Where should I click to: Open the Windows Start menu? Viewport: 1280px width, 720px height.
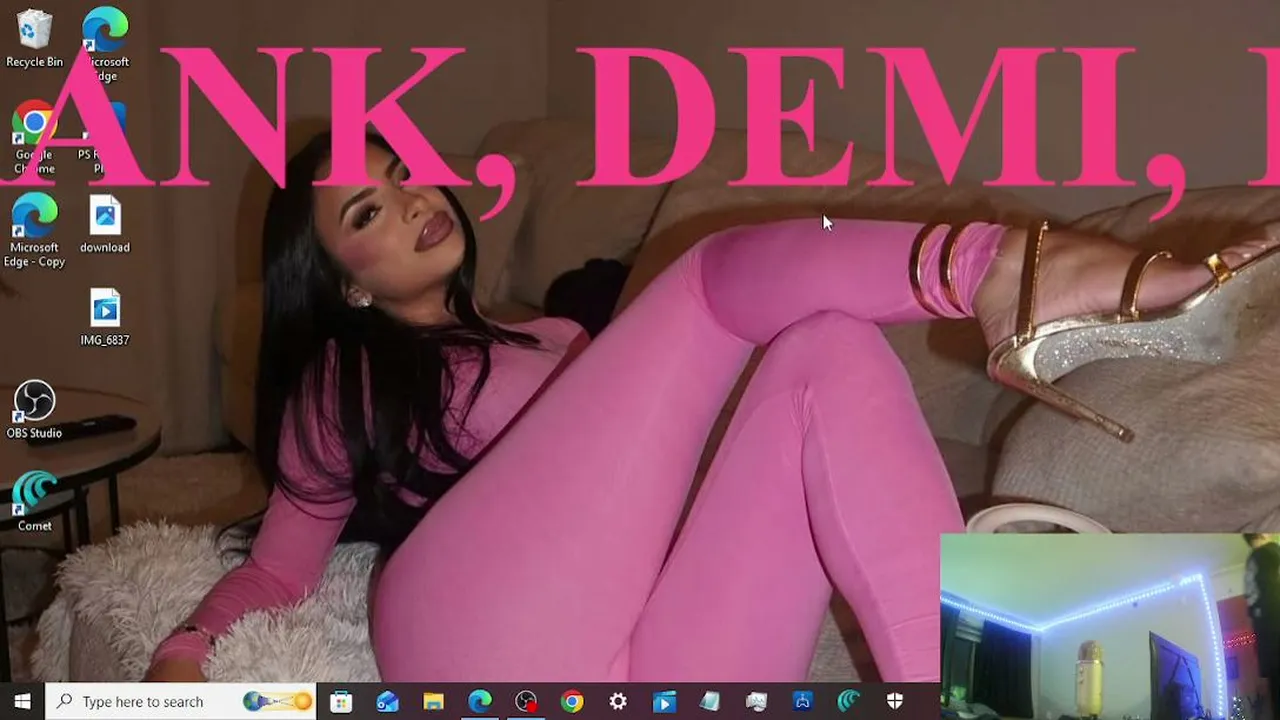22,701
